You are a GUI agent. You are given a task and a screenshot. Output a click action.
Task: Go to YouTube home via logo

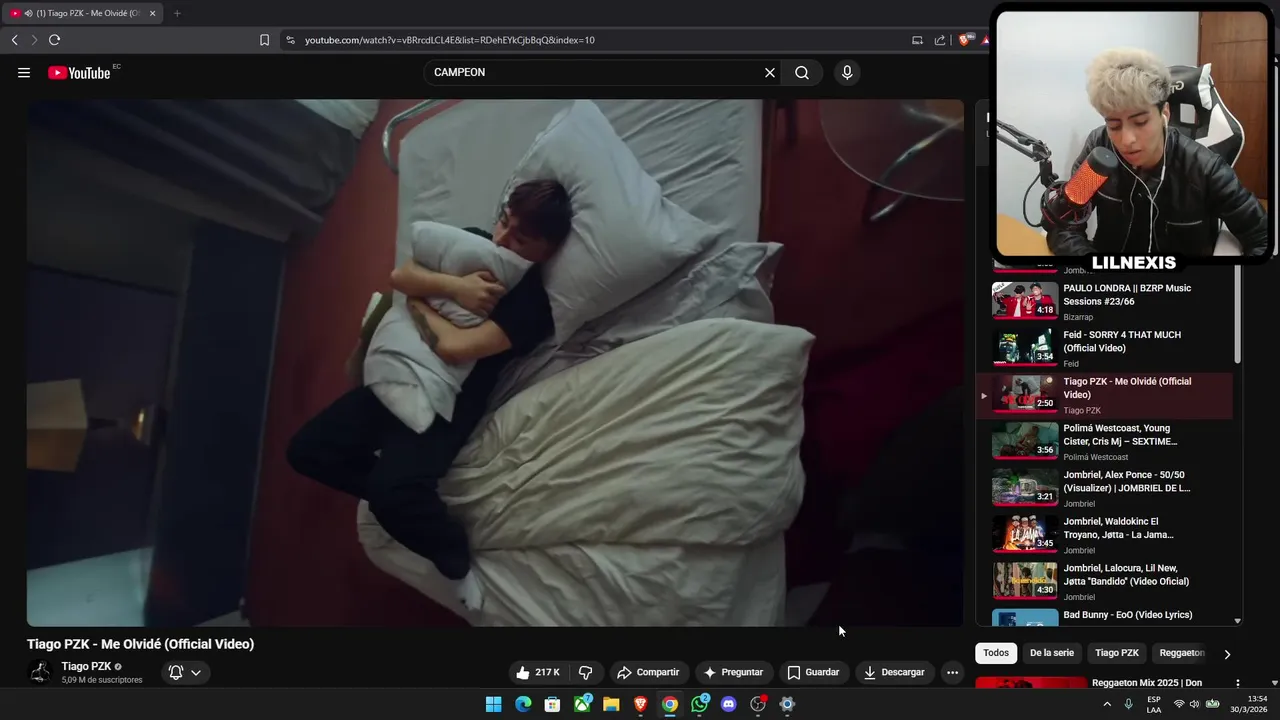pyautogui.click(x=79, y=72)
